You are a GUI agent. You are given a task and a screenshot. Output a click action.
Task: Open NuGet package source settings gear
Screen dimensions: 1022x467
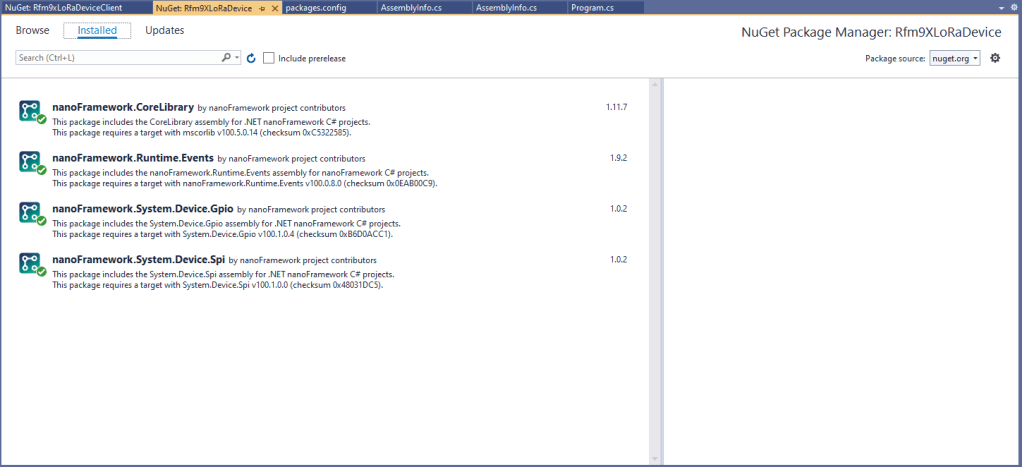(995, 58)
